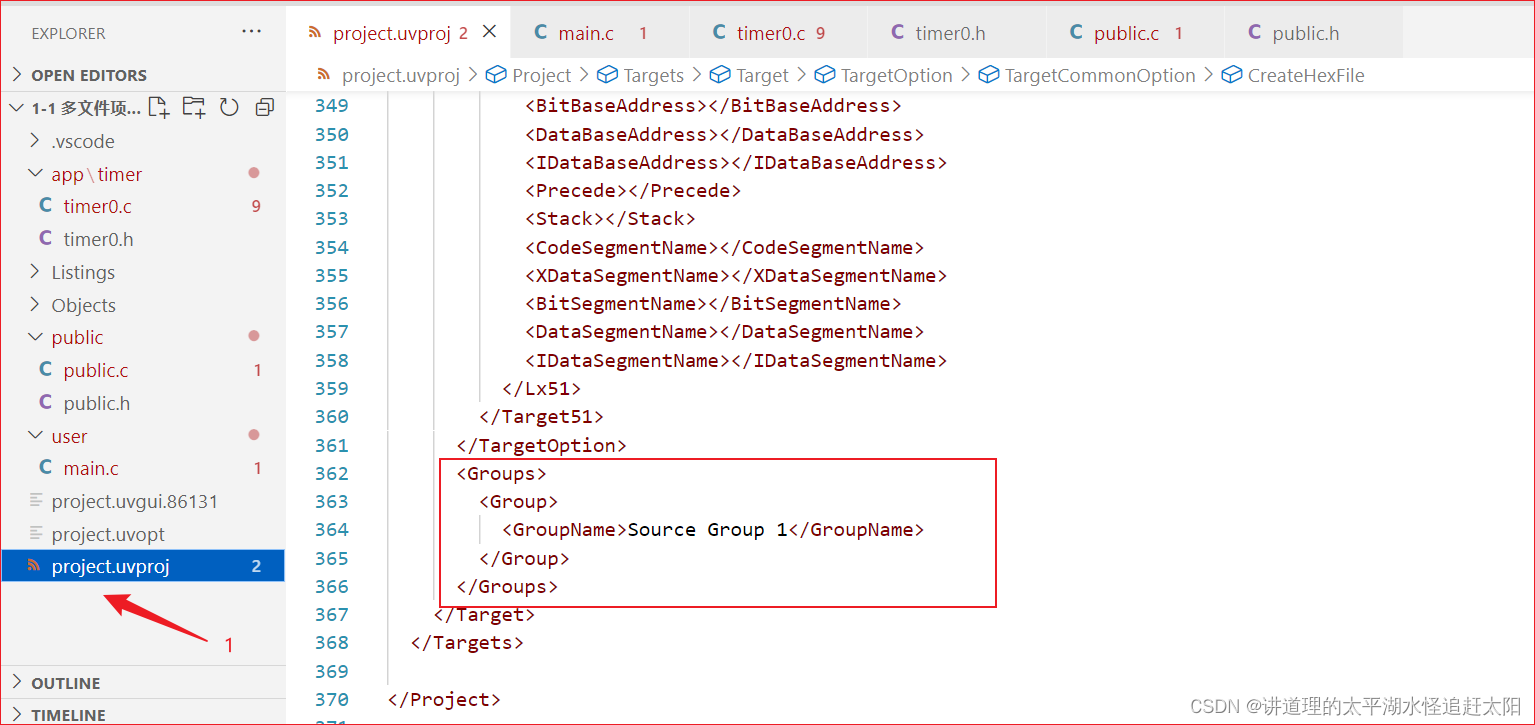Click the C icon beside timer0.c in explorer
1535x725 pixels.
coord(45,205)
